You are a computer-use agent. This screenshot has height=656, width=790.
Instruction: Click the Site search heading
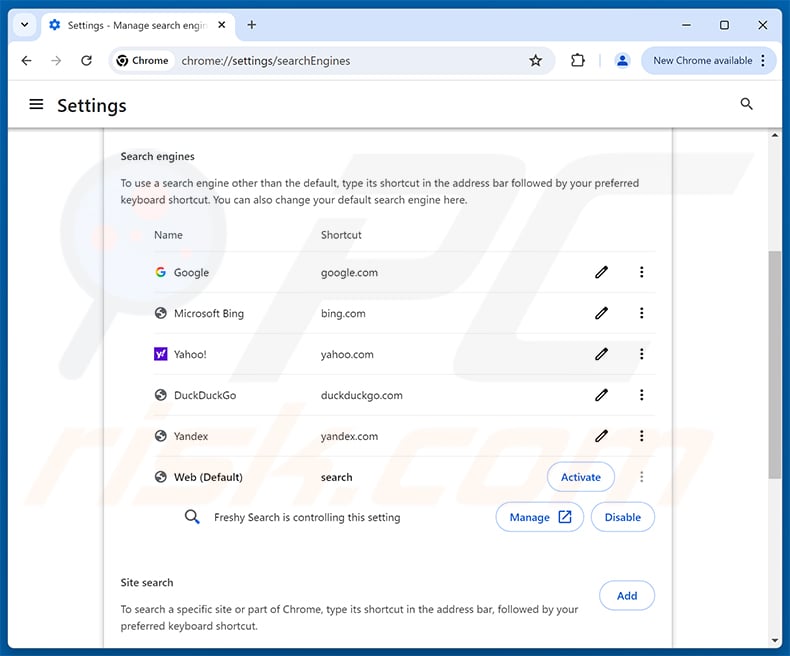click(147, 582)
